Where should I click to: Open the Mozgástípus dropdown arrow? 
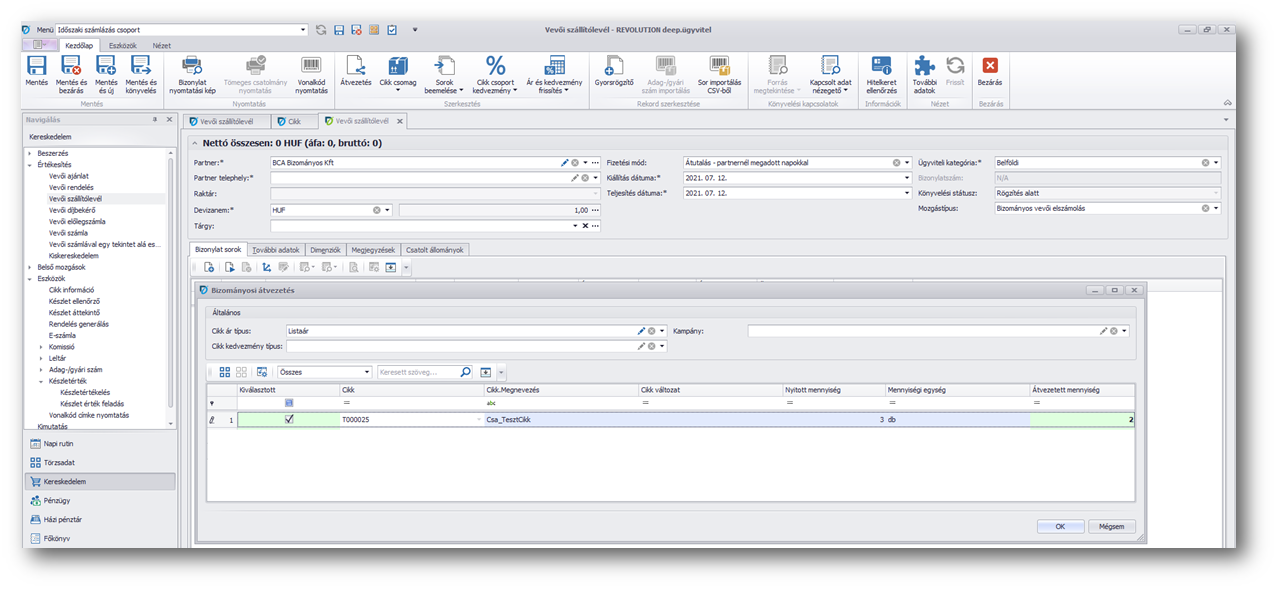click(1216, 208)
